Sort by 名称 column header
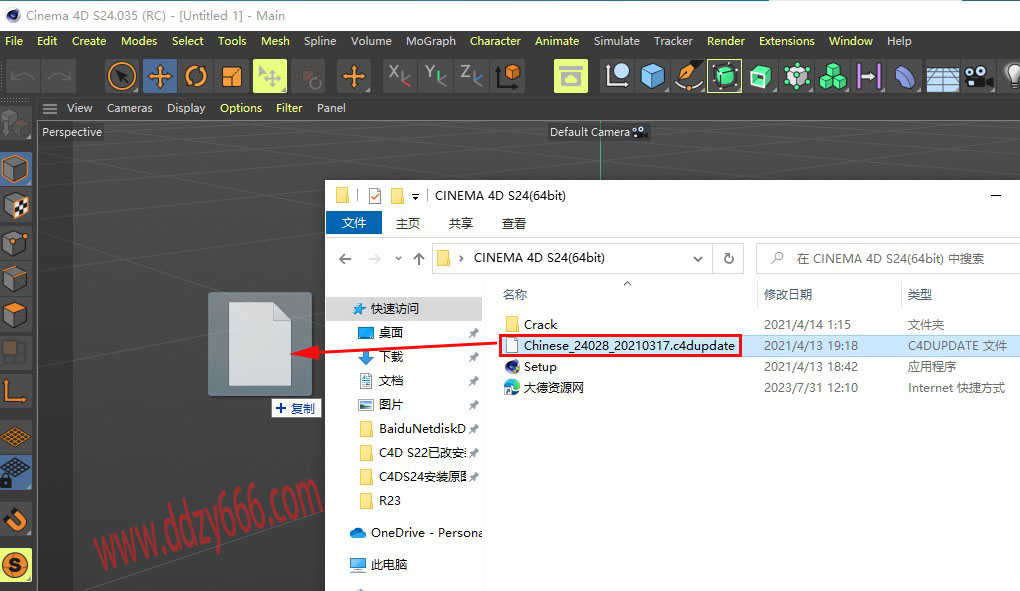 click(x=515, y=295)
